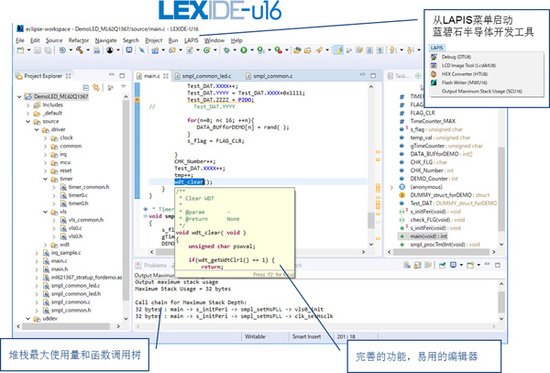This screenshot has width=550, height=373.
Task: Click the editor vertical scrollbar thumb
Action: click(x=371, y=220)
